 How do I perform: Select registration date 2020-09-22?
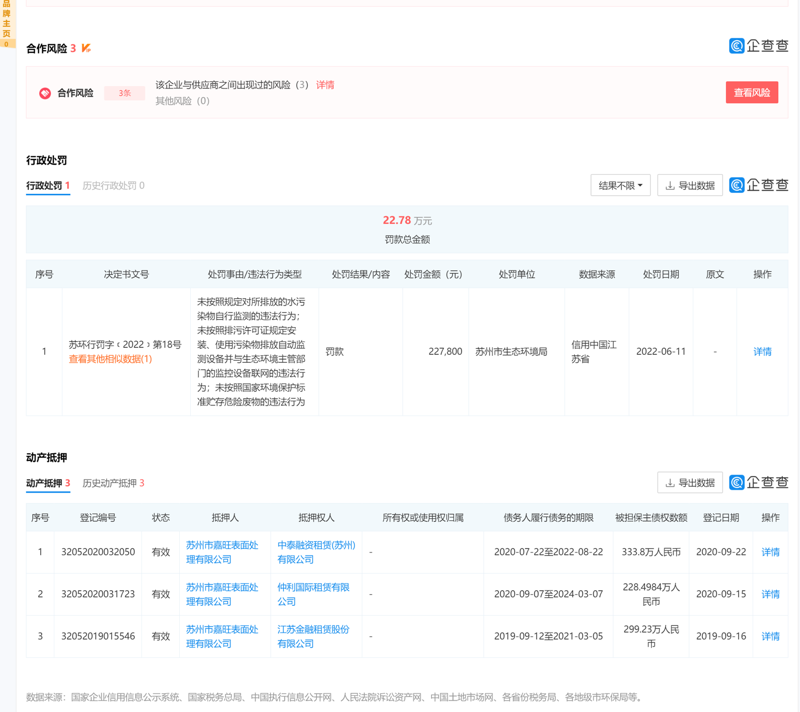[x=721, y=552]
